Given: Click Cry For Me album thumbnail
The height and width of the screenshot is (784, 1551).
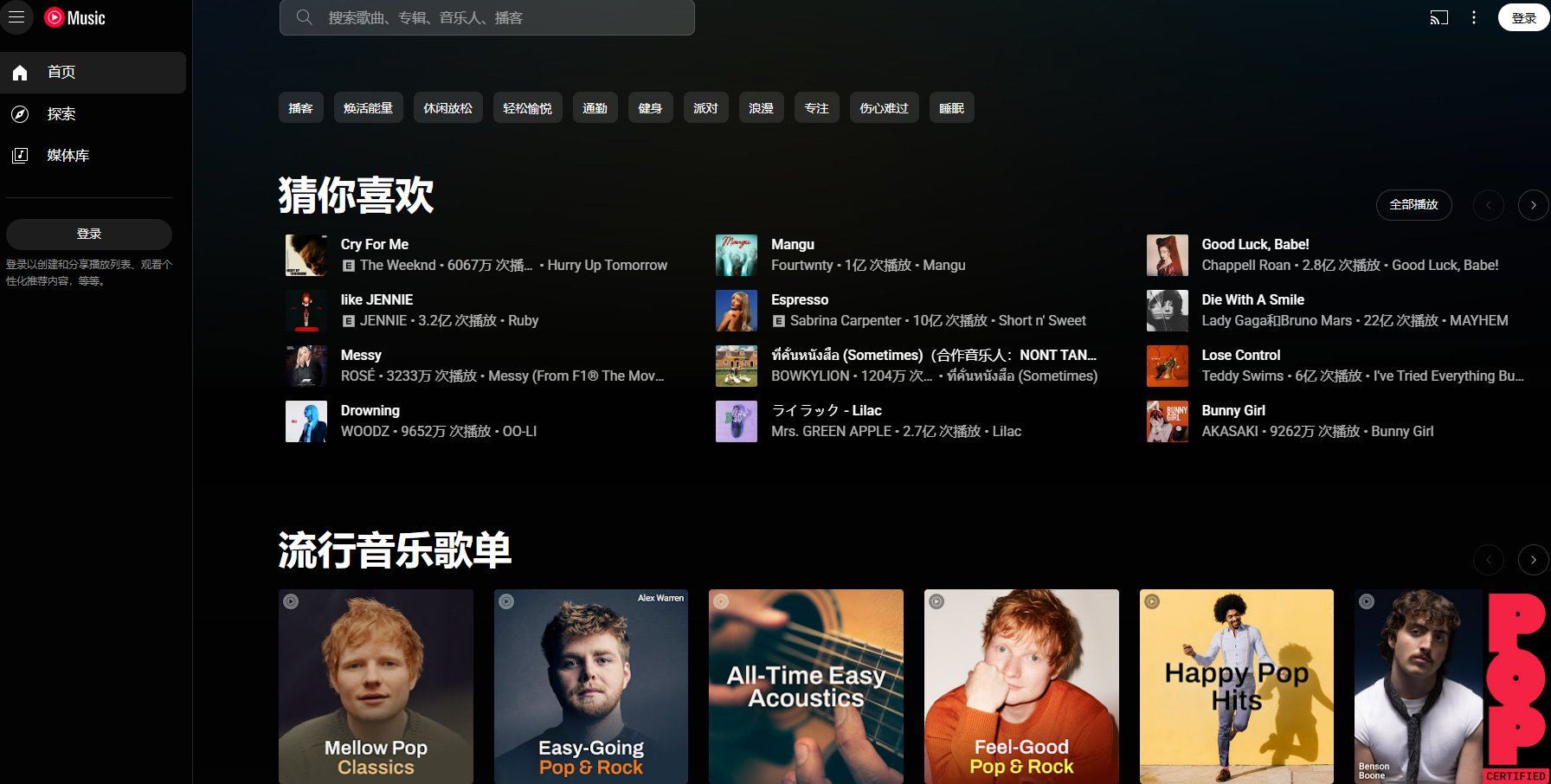Looking at the screenshot, I should (x=306, y=255).
